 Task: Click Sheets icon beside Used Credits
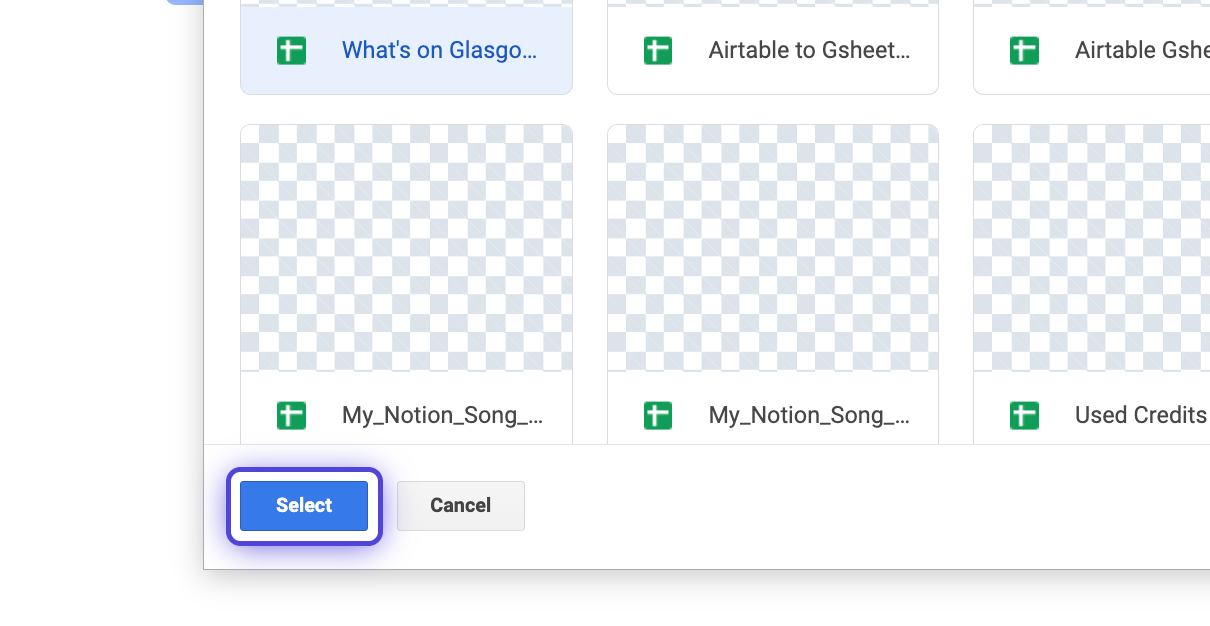pos(1024,415)
